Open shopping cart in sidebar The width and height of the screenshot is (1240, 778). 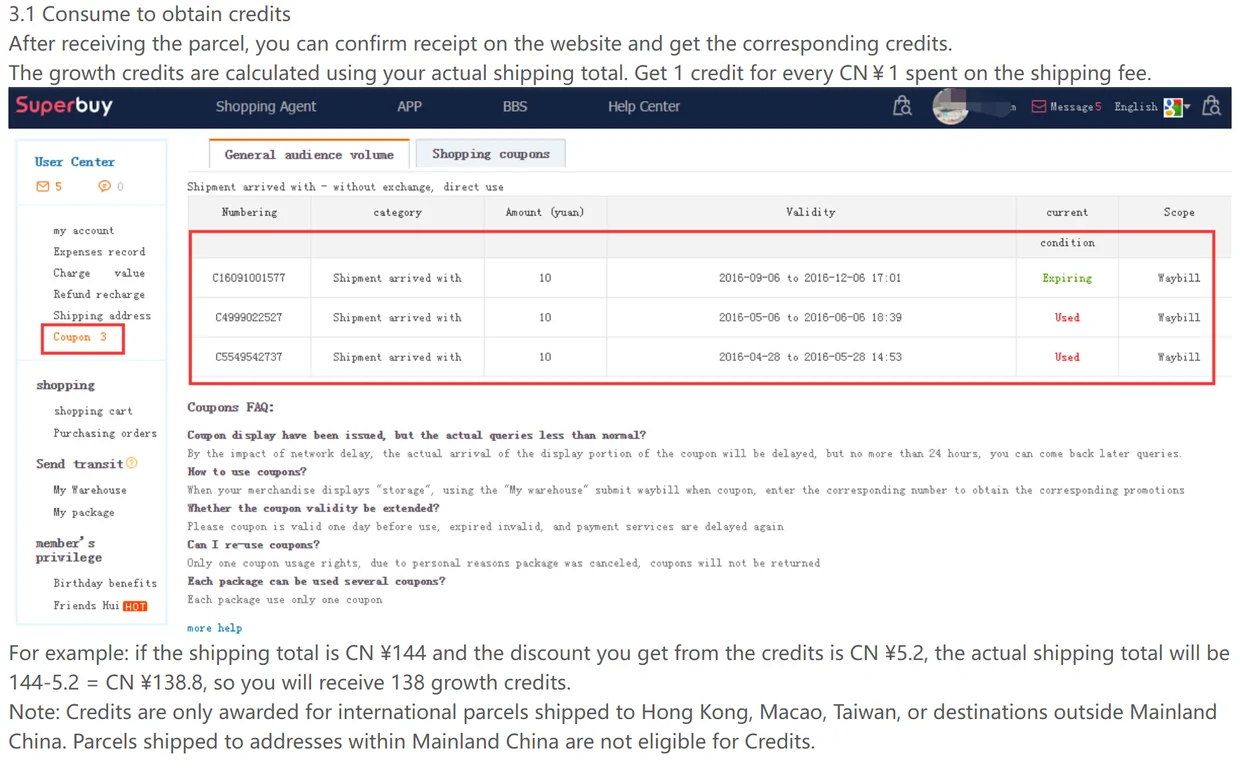(93, 411)
